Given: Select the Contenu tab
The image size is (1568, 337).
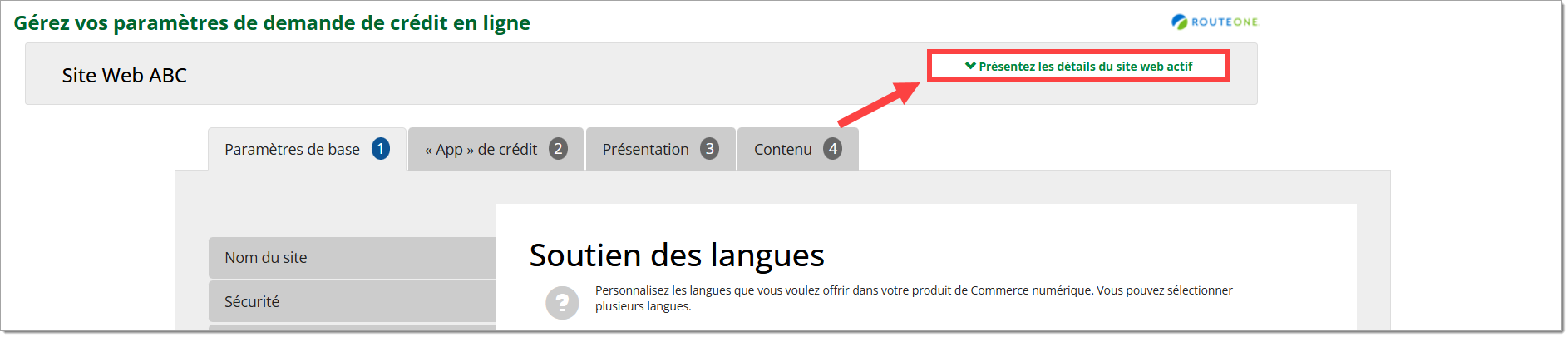Looking at the screenshot, I should (782, 150).
